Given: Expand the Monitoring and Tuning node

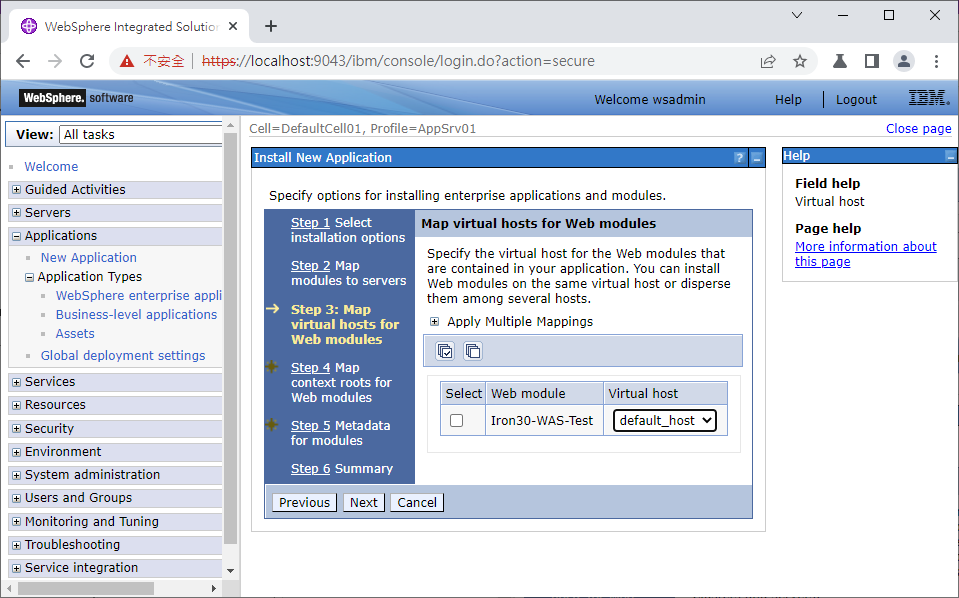Looking at the screenshot, I should pyautogui.click(x=17, y=522).
